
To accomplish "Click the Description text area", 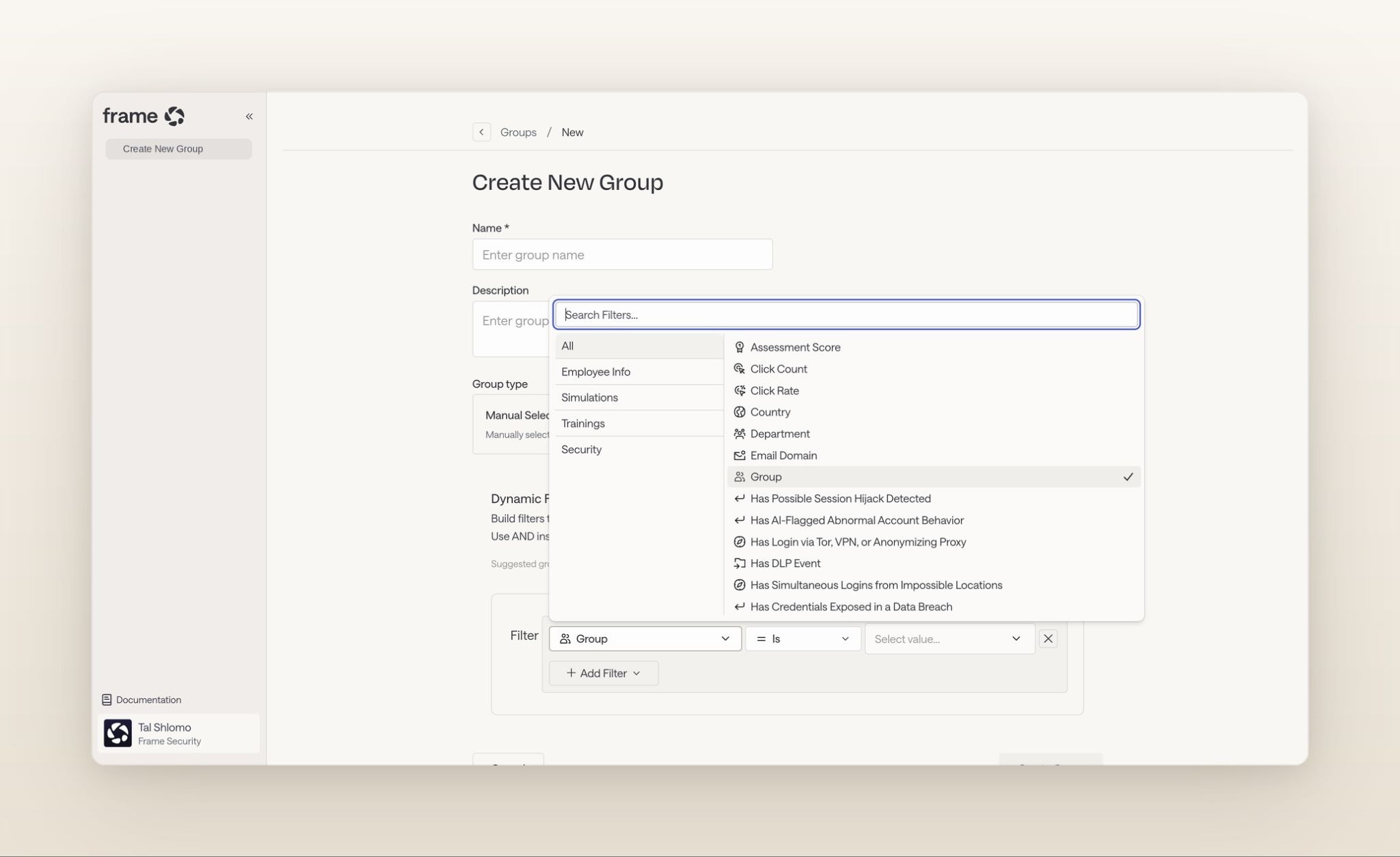I will click(511, 329).
